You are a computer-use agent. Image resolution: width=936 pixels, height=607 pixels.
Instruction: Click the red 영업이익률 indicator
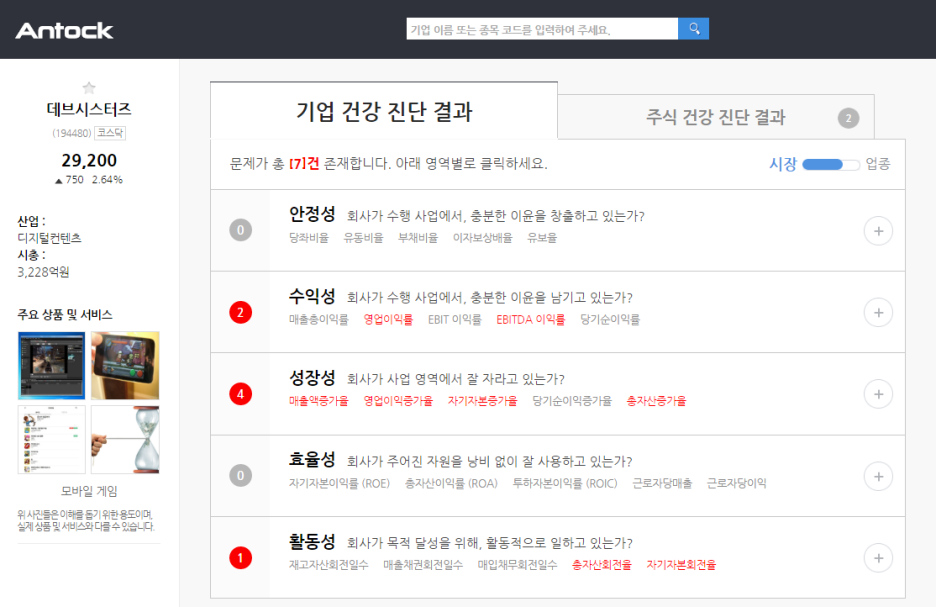388,319
